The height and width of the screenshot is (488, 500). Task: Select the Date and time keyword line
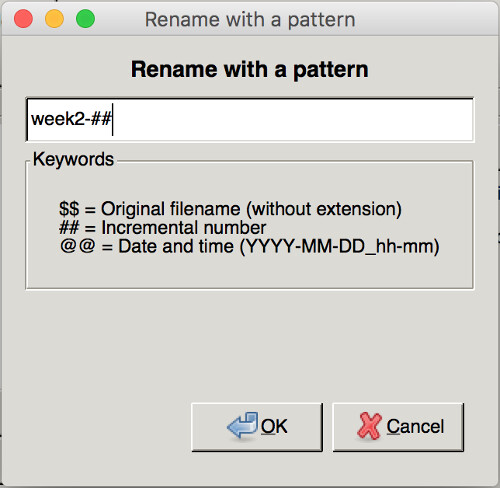point(249,247)
